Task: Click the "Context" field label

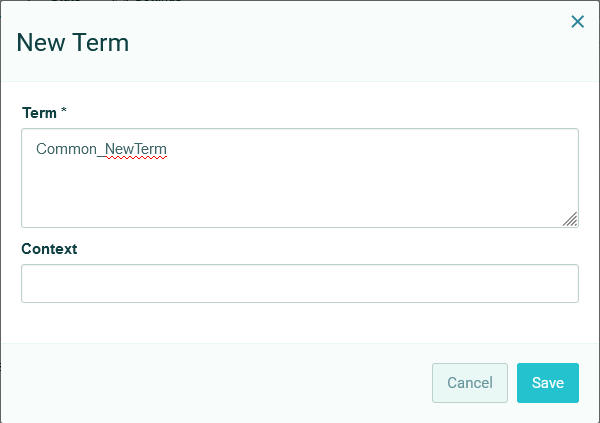Action: point(49,248)
